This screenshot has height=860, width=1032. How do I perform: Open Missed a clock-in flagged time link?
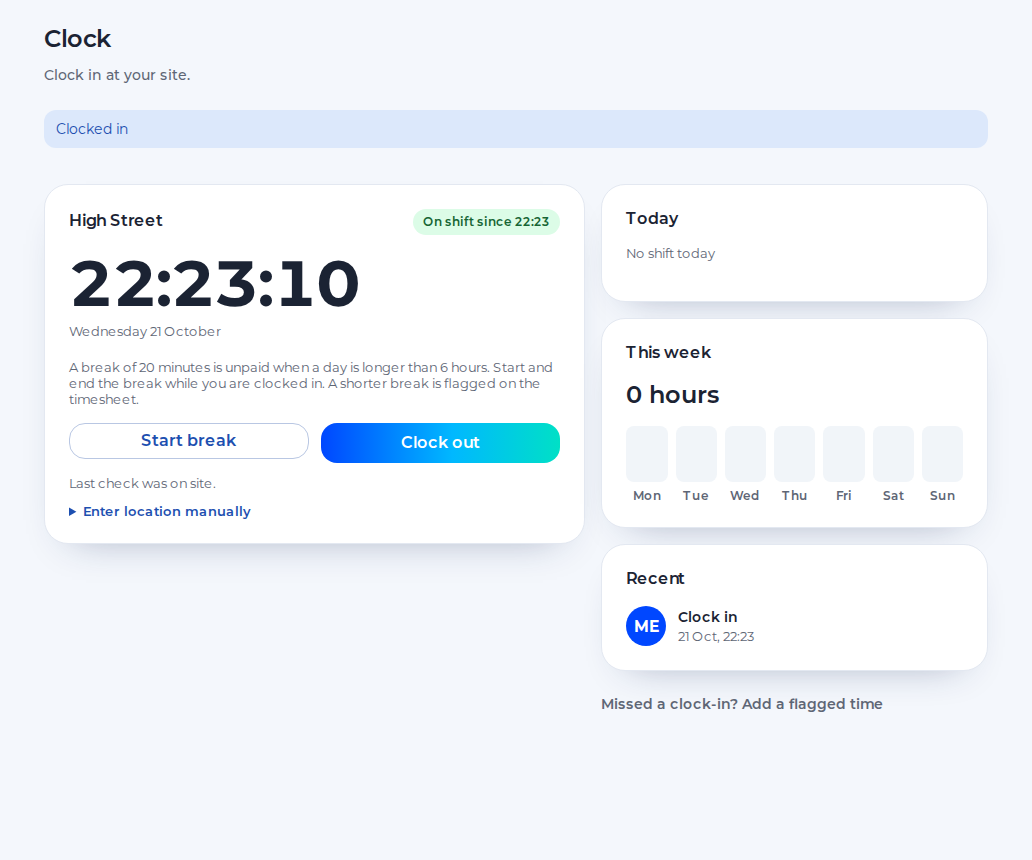pyautogui.click(x=742, y=704)
